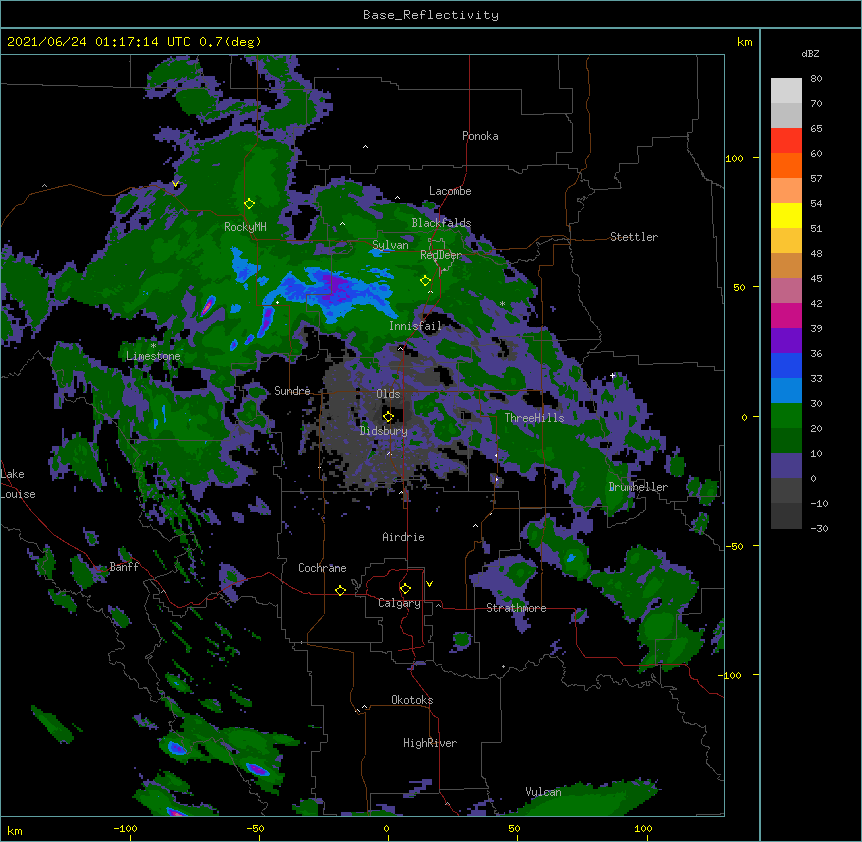Image resolution: width=862 pixels, height=842 pixels.
Task: Select the Lacombe city label
Action: pos(450,191)
